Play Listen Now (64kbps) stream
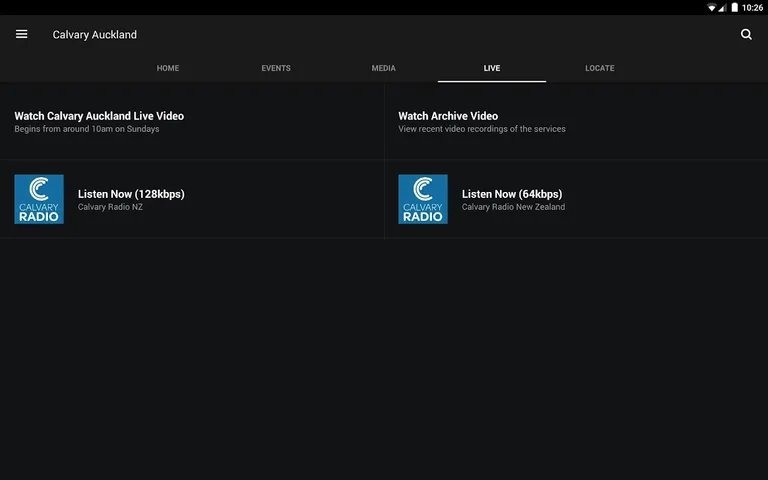Screen dimensions: 768x480 [576, 199]
